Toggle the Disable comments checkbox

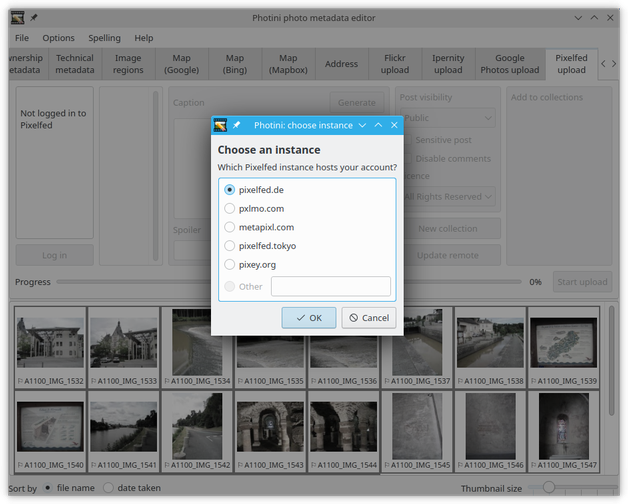(407, 159)
